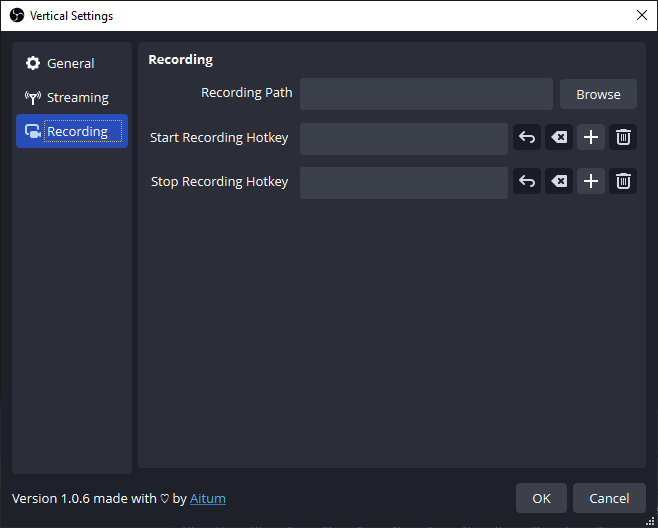
Task: Open the Aitum link
Action: [x=208, y=498]
